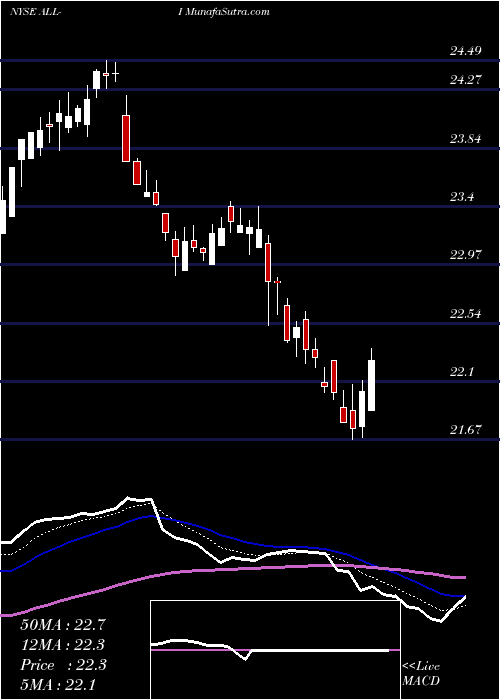Viewport: 500px width, 700px height.
Task: Click the 22.1 price level label
Action: click(462, 372)
